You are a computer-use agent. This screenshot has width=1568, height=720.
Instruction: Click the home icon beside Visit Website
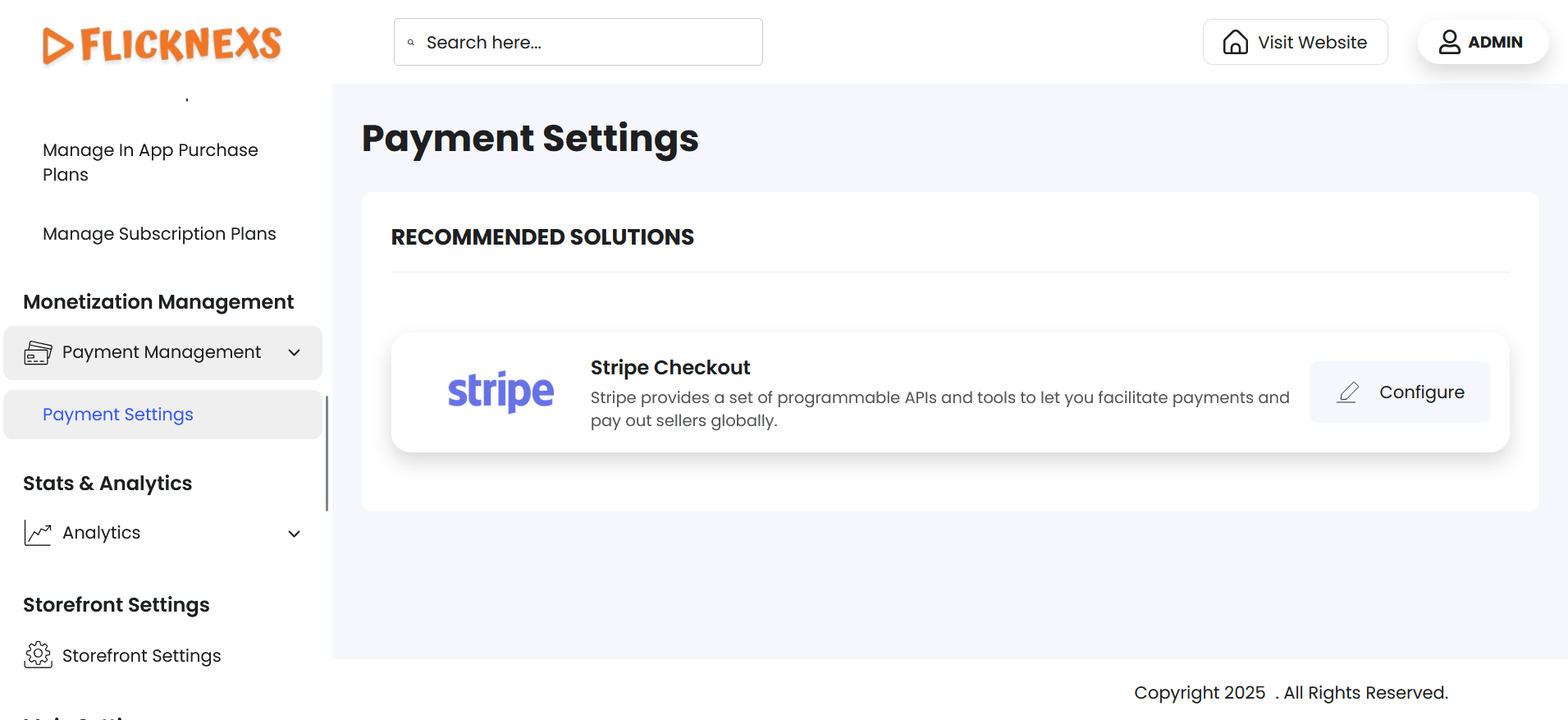(1235, 42)
